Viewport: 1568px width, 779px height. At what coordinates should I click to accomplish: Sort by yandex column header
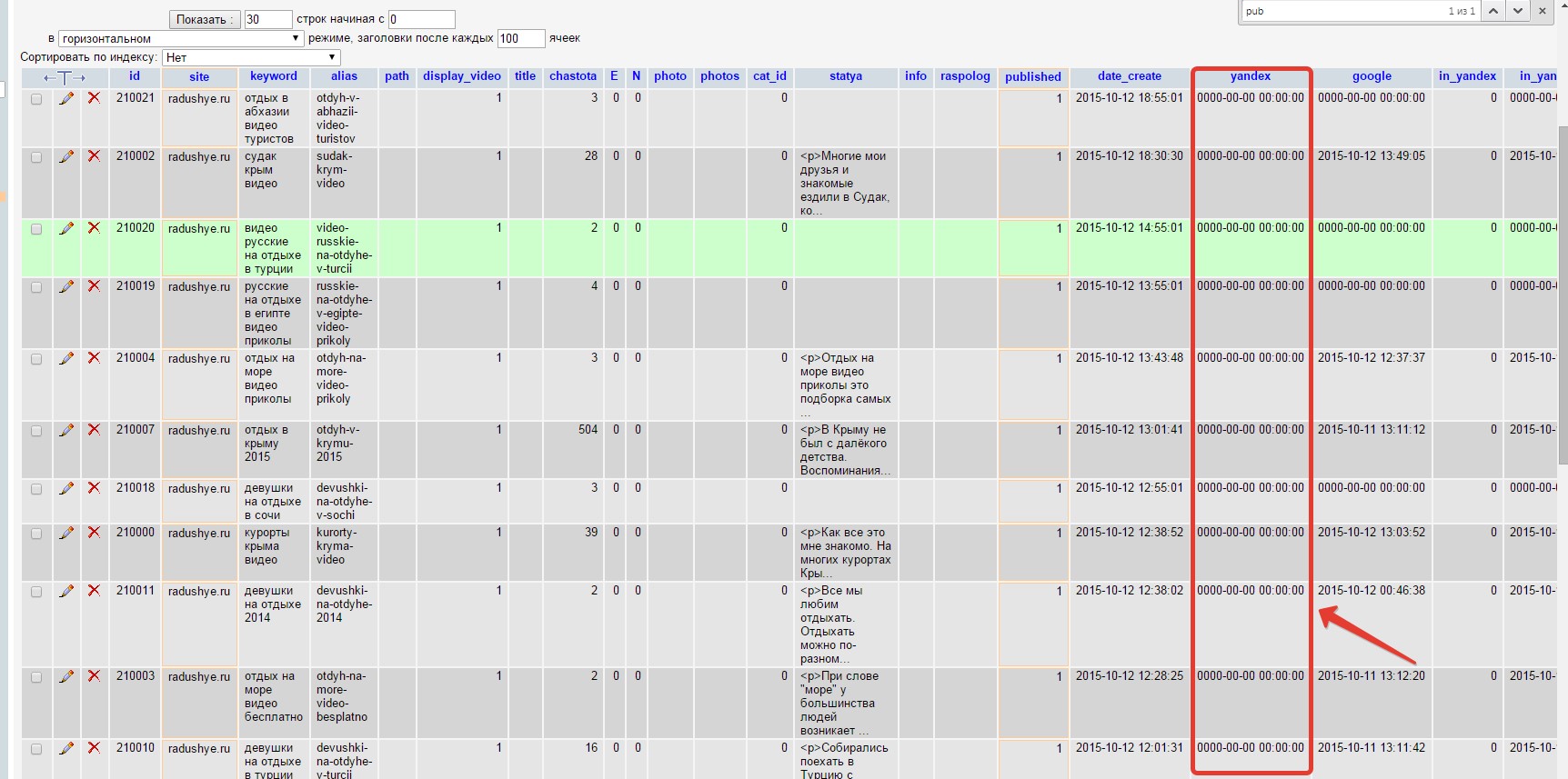1251,76
